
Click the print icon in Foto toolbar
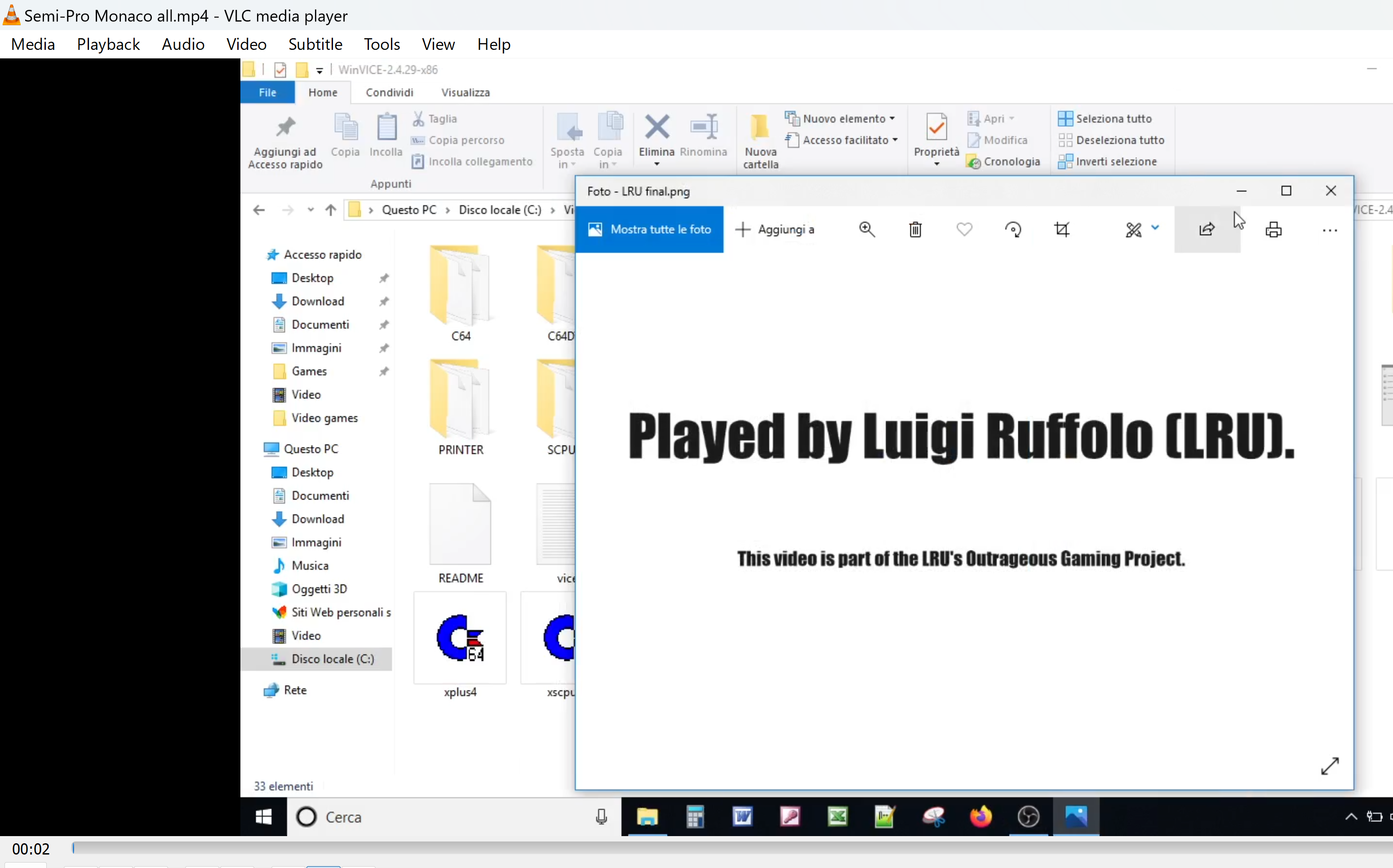coord(1273,230)
